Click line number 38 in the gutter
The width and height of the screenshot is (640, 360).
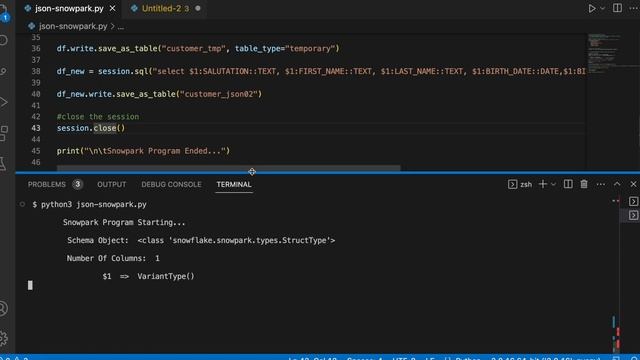(x=36, y=71)
